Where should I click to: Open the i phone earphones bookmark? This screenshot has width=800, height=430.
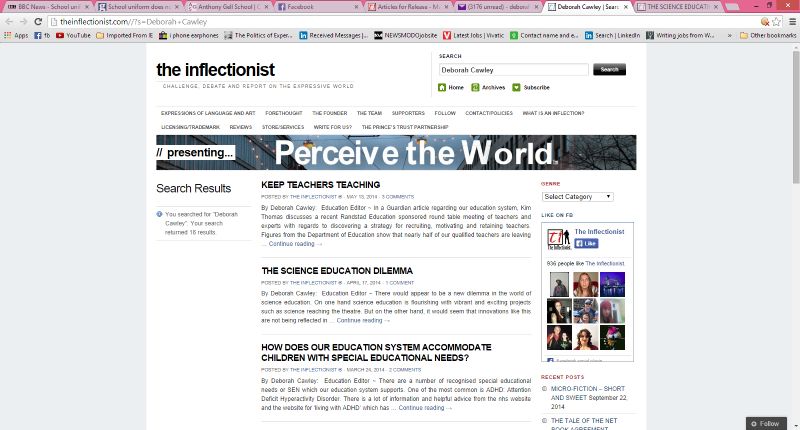tap(189, 36)
